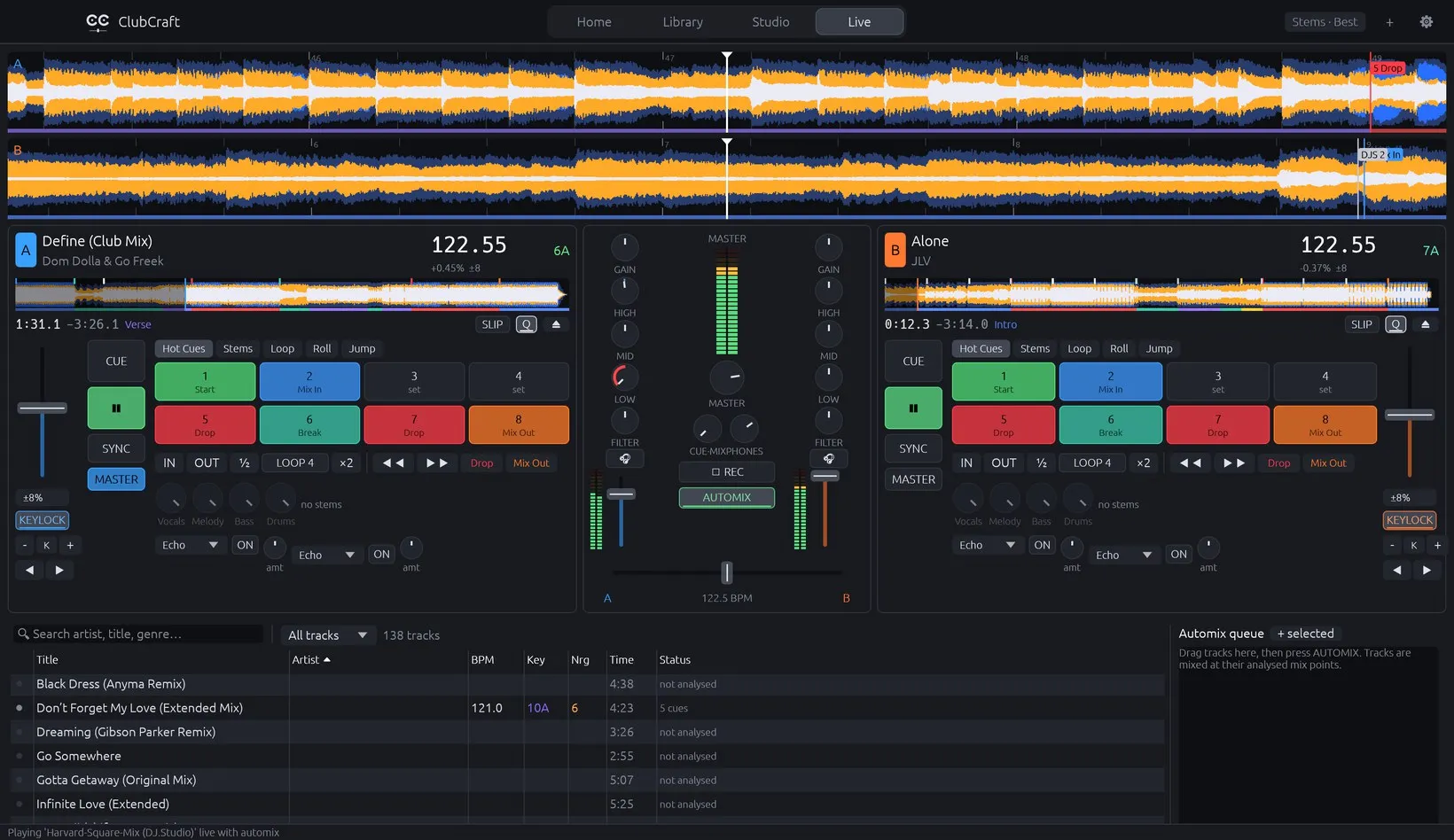Viewport: 1454px width, 840px height.
Task: Trigger Deck A hot cue 6 Break
Action: 309,424
